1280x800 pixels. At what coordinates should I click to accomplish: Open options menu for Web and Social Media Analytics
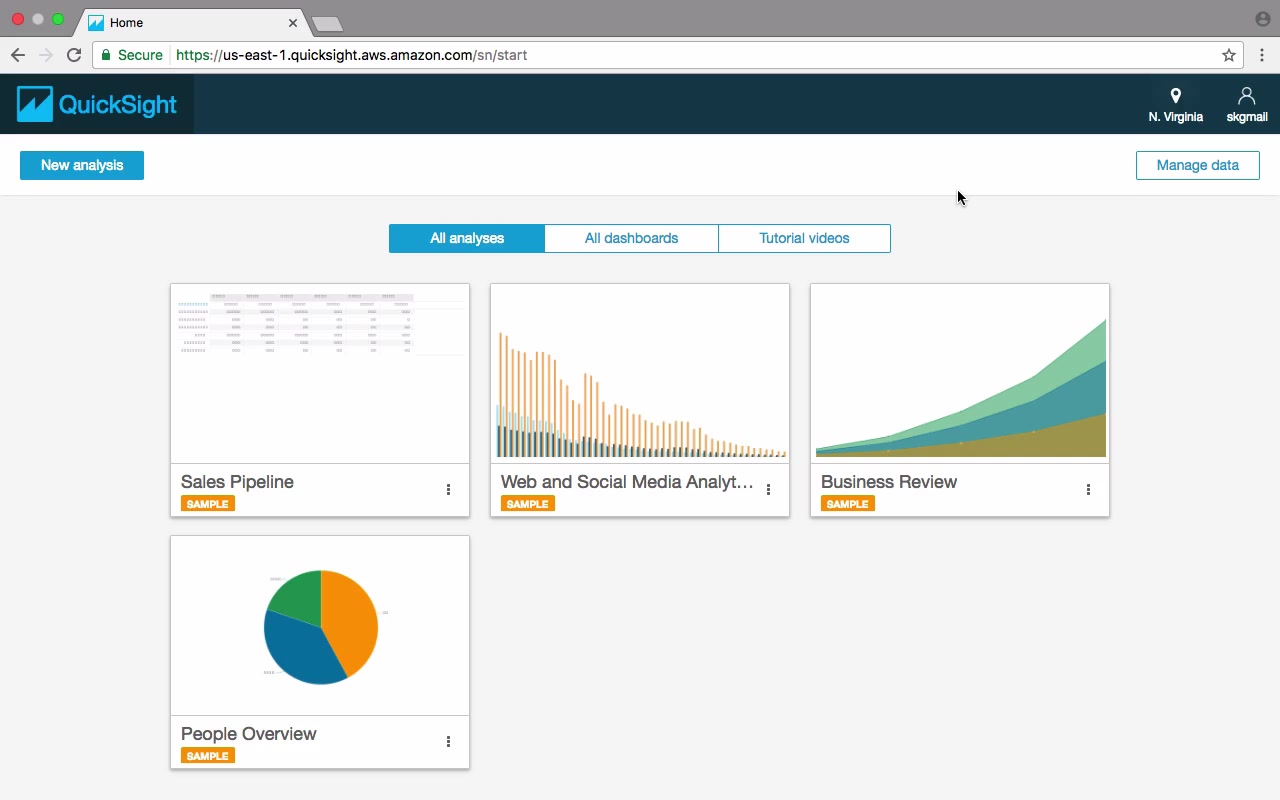pos(768,490)
